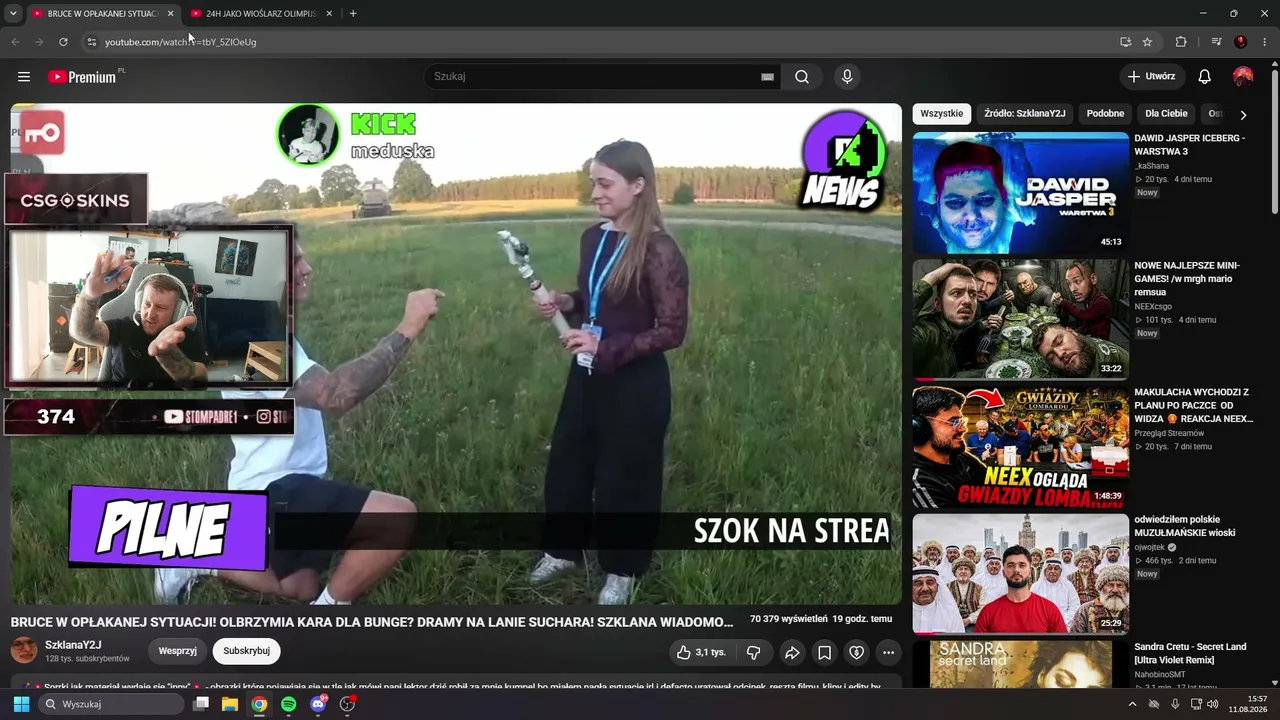1280x720 pixels.
Task: Click the David Jasper Warstwa 3 thumbnail
Action: point(1020,193)
